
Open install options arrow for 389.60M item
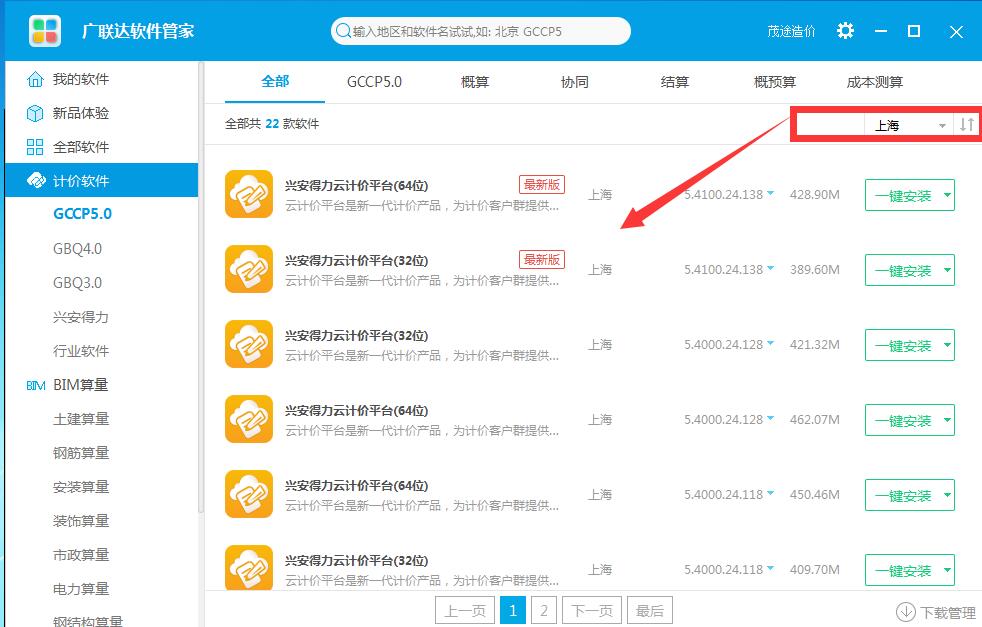pyautogui.click(x=947, y=270)
